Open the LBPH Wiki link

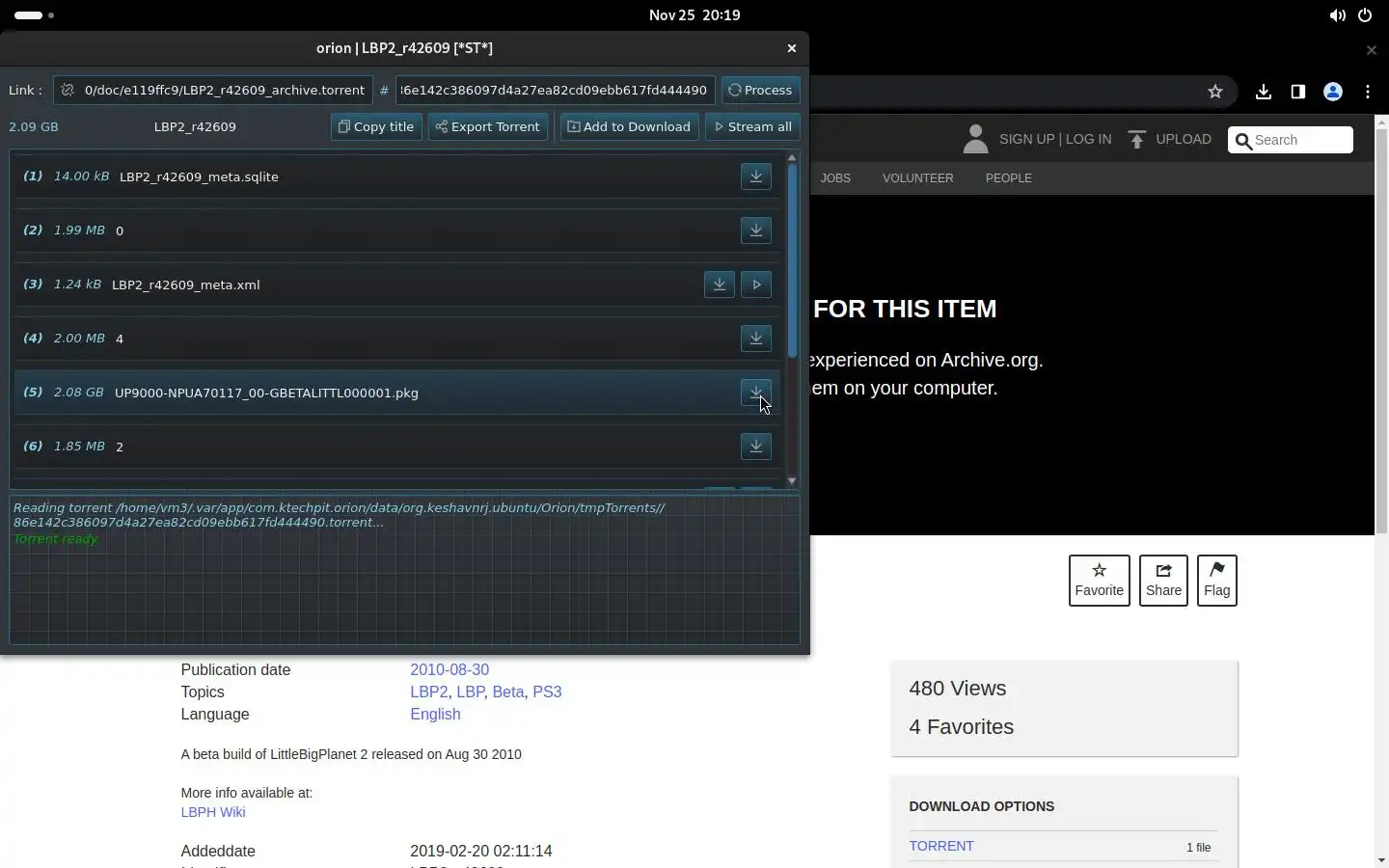tap(212, 812)
